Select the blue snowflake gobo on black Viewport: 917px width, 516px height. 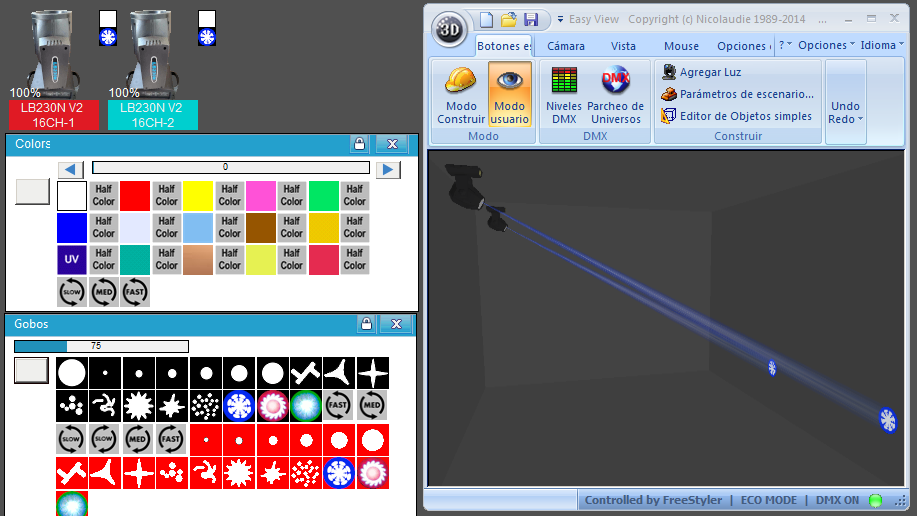(x=239, y=405)
